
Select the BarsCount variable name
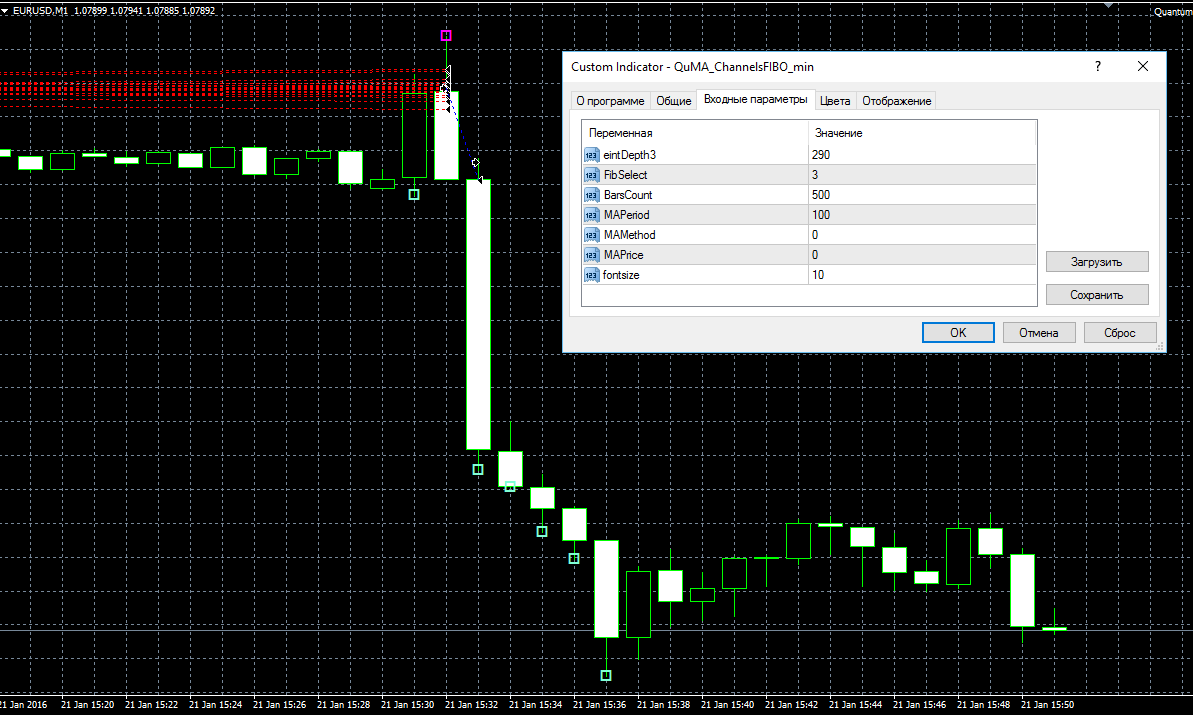(628, 195)
